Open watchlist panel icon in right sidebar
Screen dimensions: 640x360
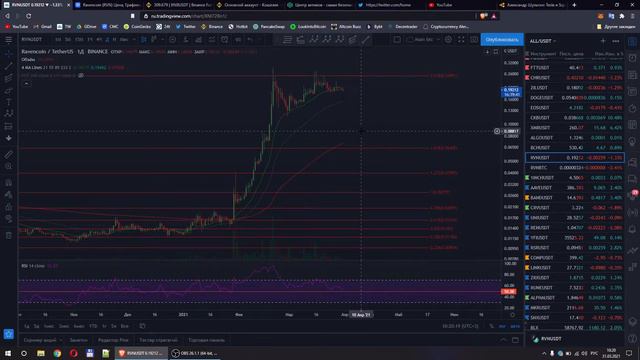[632, 42]
